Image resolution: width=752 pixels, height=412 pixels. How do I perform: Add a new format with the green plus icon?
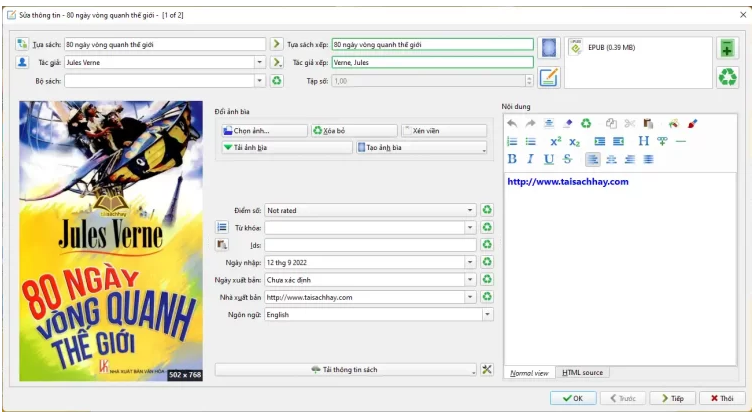[727, 48]
